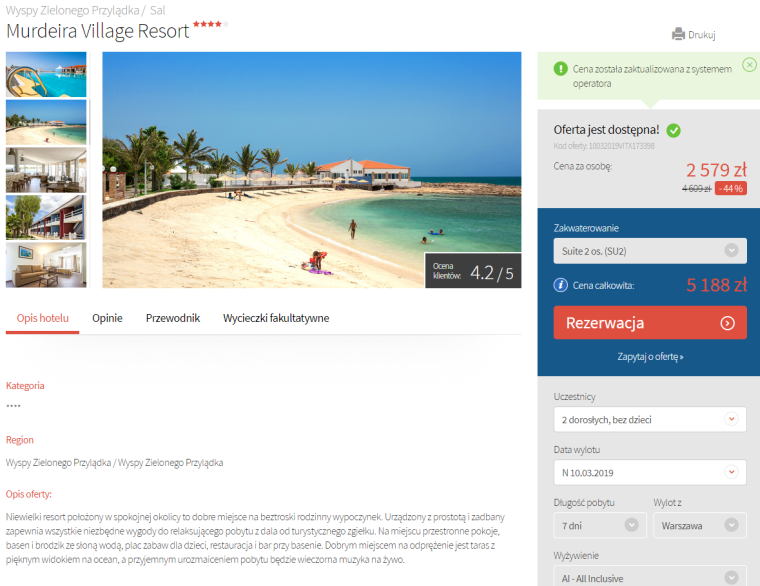Image resolution: width=760 pixels, height=586 pixels.
Task: Open the Zakwaterowanie Suite 2 os. dropdown
Action: click(x=649, y=251)
